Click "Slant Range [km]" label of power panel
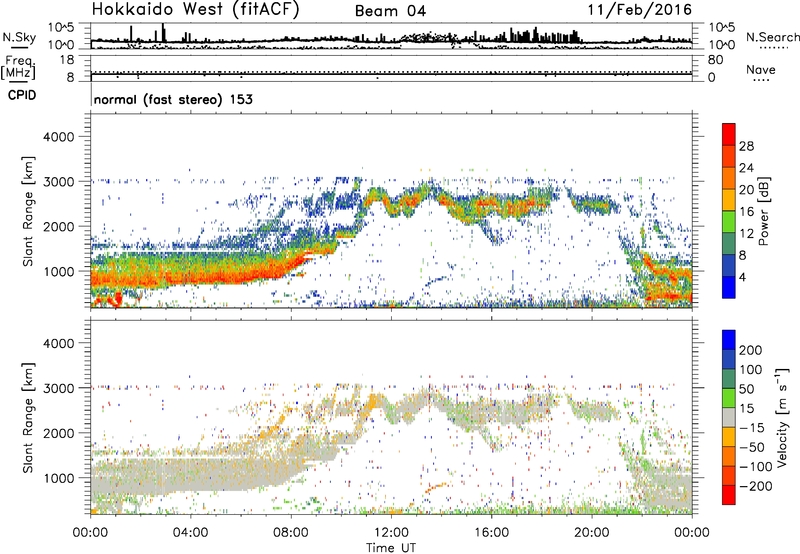This screenshot has height=554, width=800. point(28,211)
